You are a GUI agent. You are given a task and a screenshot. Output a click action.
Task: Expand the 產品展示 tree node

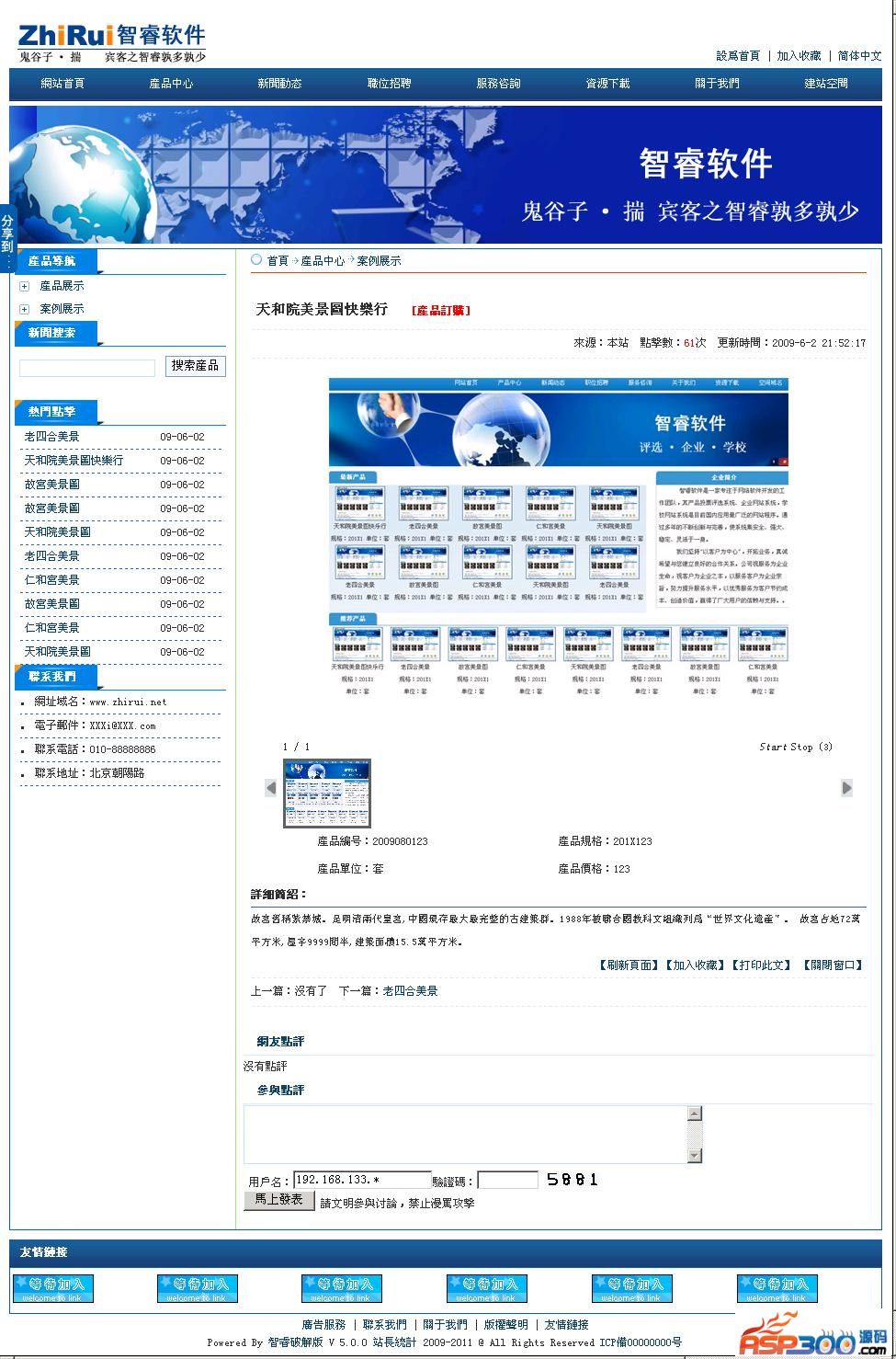pyautogui.click(x=25, y=287)
